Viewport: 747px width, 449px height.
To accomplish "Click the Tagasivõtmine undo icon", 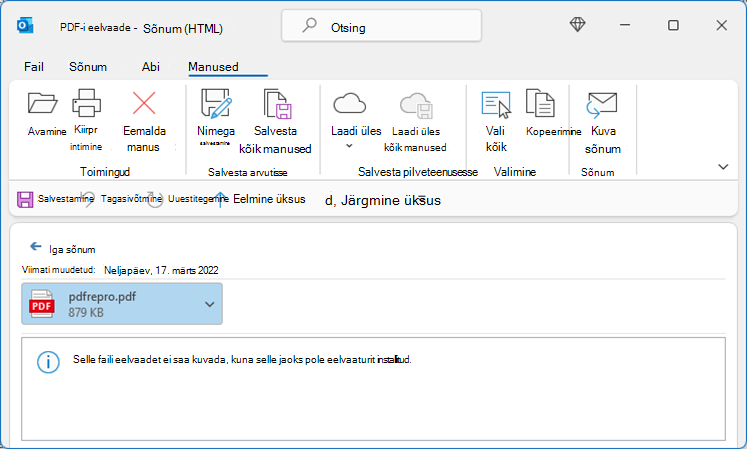I will (88, 199).
